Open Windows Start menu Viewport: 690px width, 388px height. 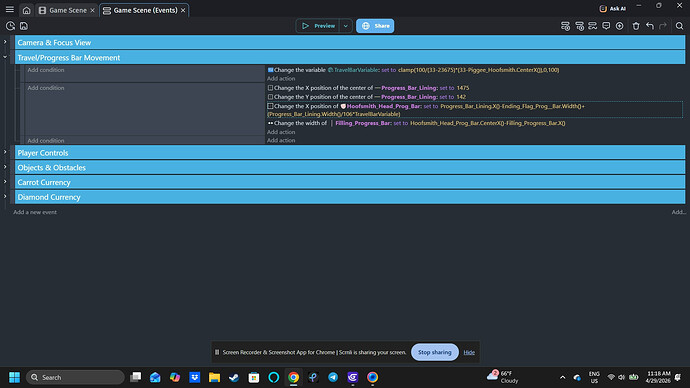coord(15,377)
